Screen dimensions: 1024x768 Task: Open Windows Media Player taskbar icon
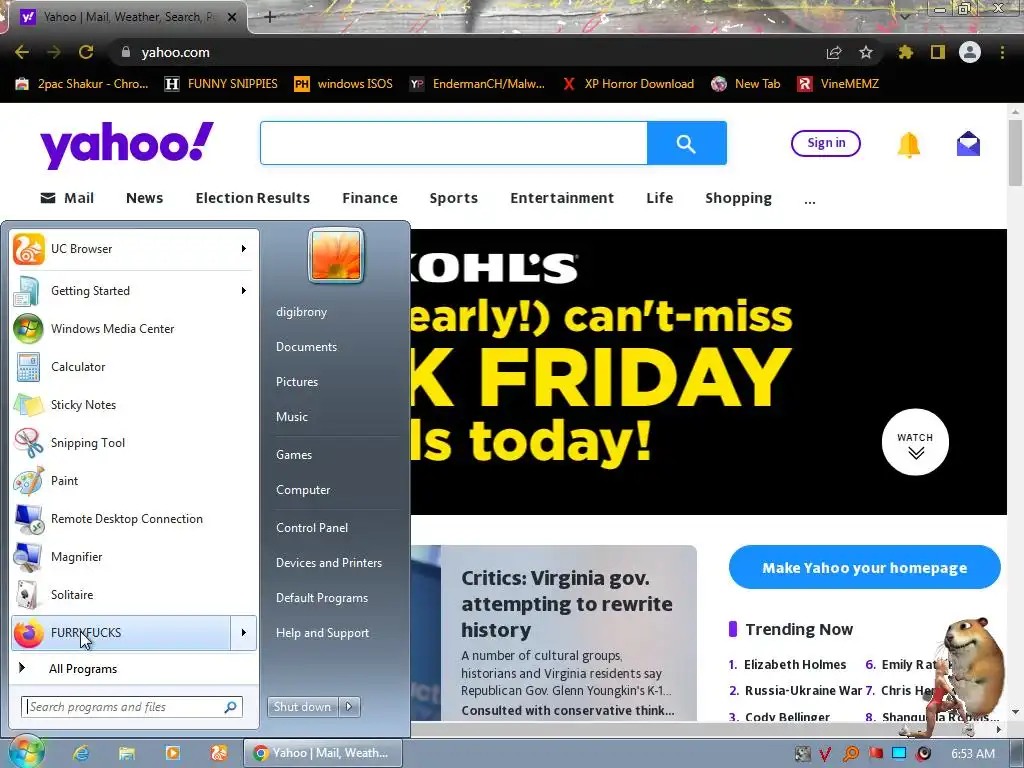tap(172, 753)
